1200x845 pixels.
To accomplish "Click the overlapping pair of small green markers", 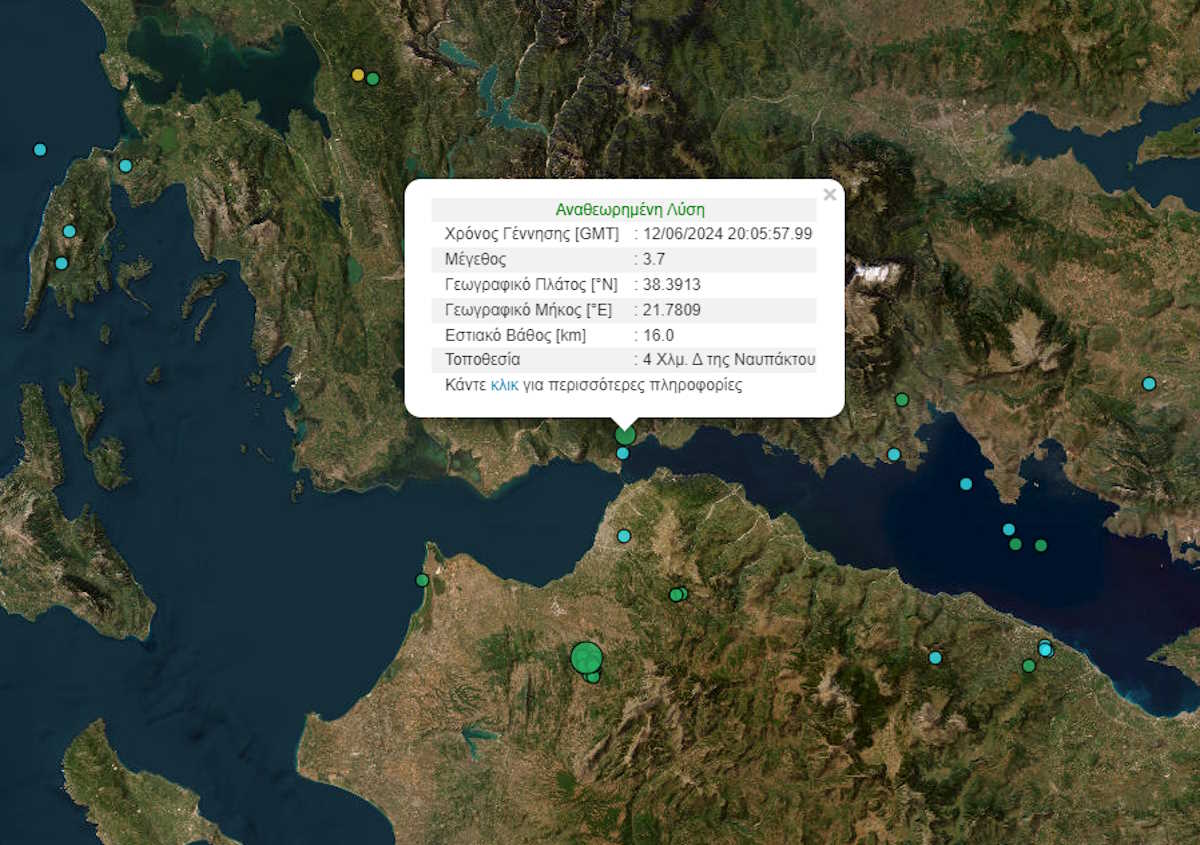I will click(678, 594).
